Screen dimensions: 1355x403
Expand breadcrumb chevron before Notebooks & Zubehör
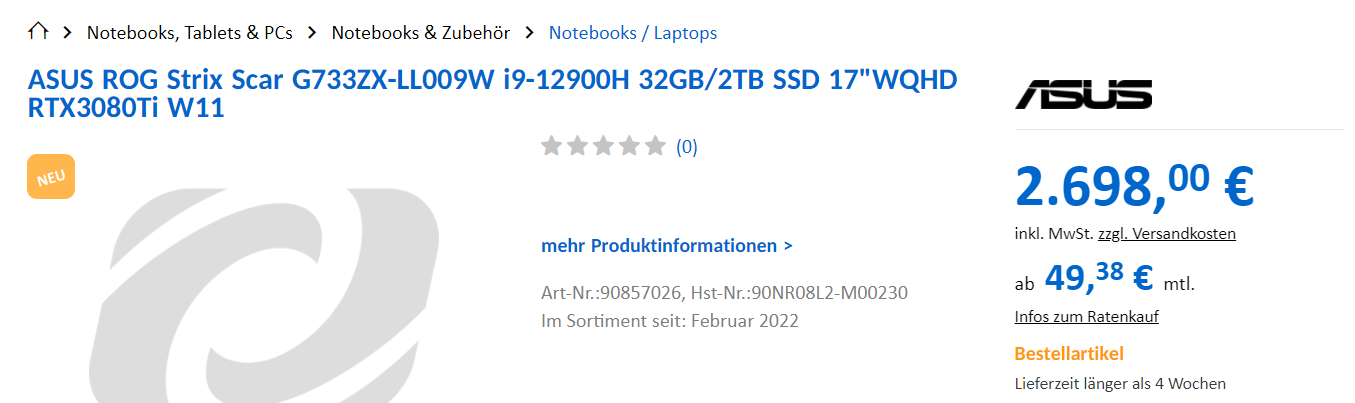pyautogui.click(x=312, y=33)
